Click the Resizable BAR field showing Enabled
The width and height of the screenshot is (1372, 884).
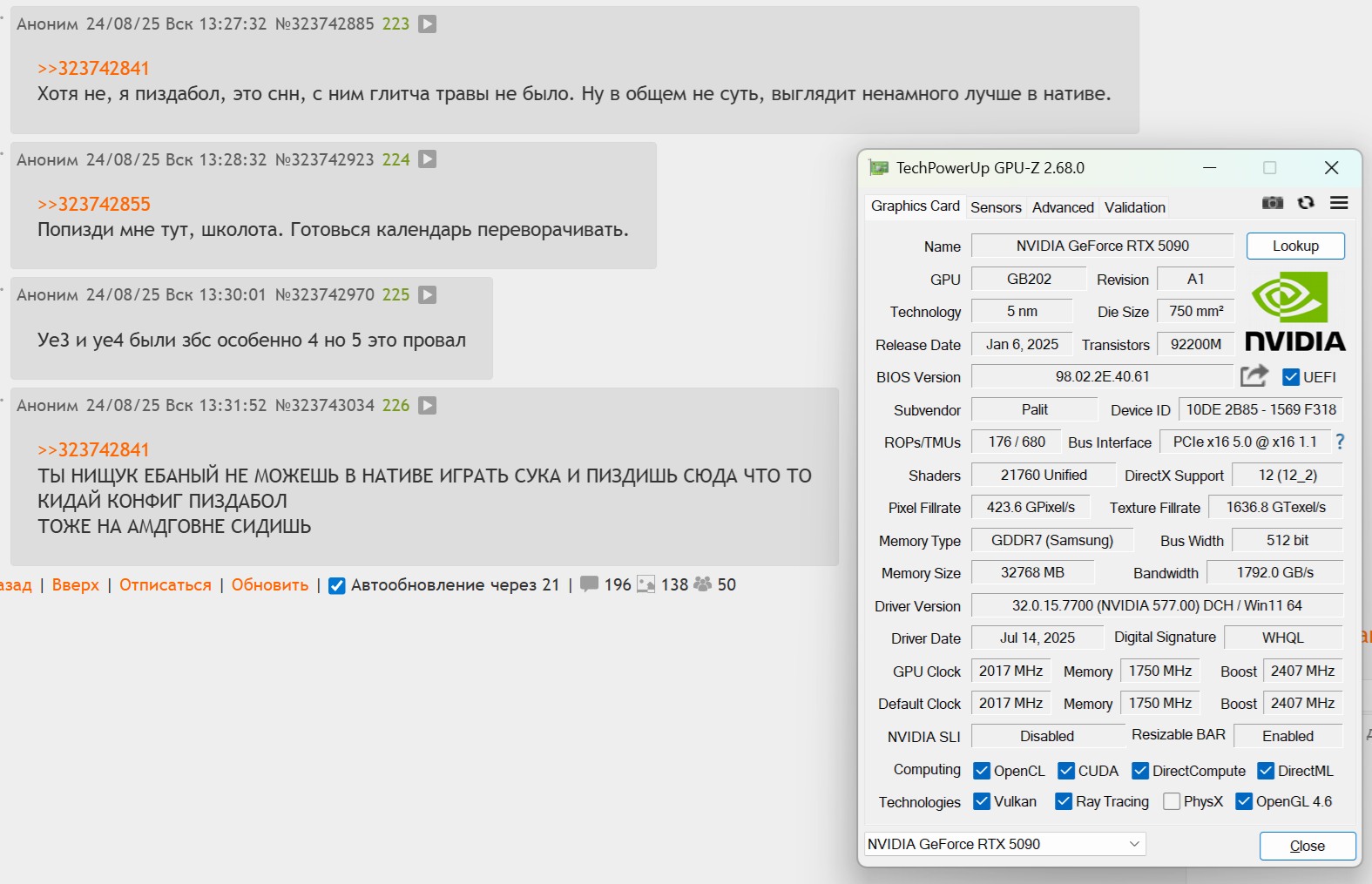click(1288, 736)
